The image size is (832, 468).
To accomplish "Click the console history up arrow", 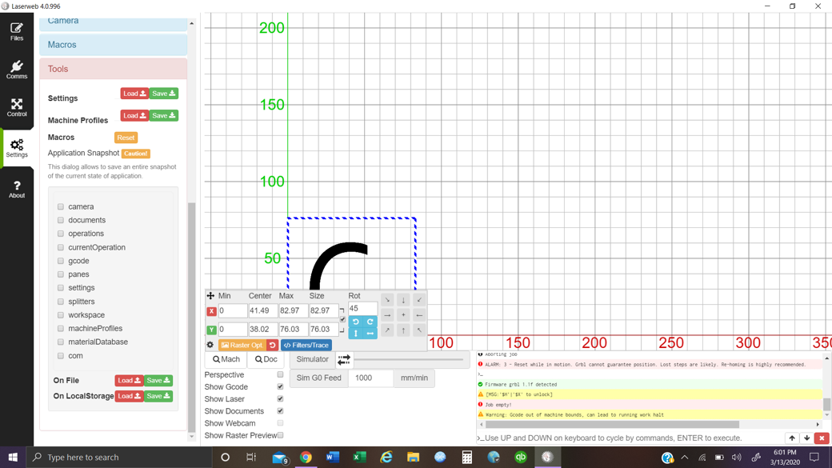I will pos(792,438).
